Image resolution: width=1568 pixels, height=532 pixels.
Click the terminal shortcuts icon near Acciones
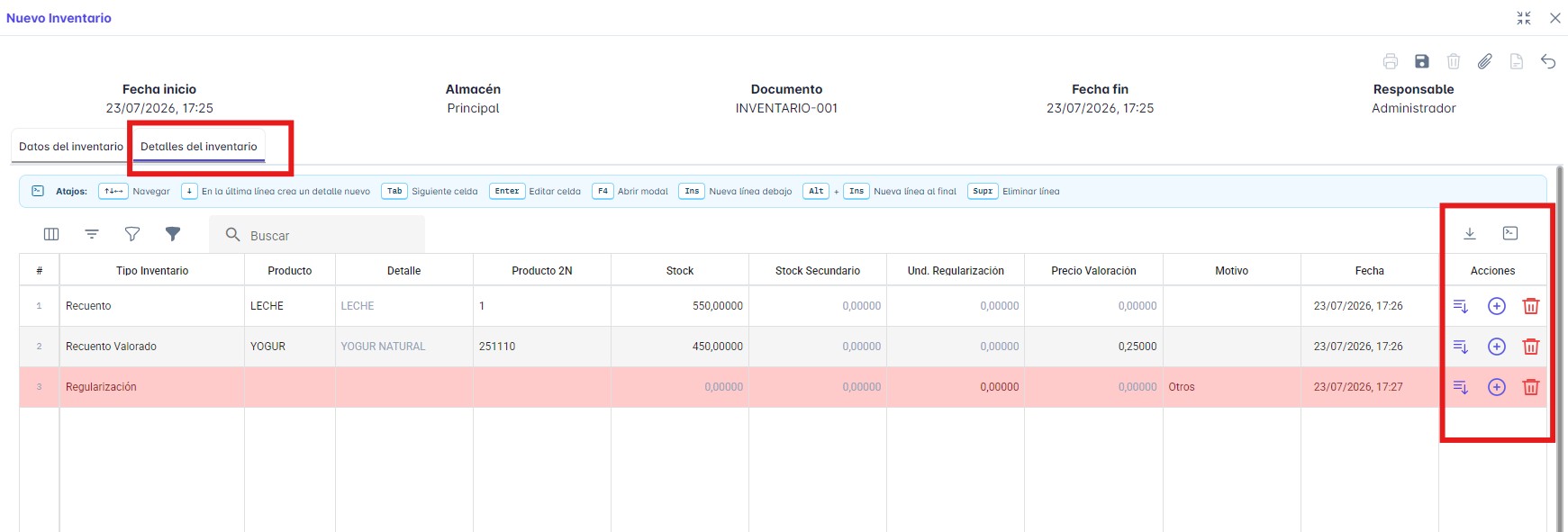click(x=1510, y=233)
